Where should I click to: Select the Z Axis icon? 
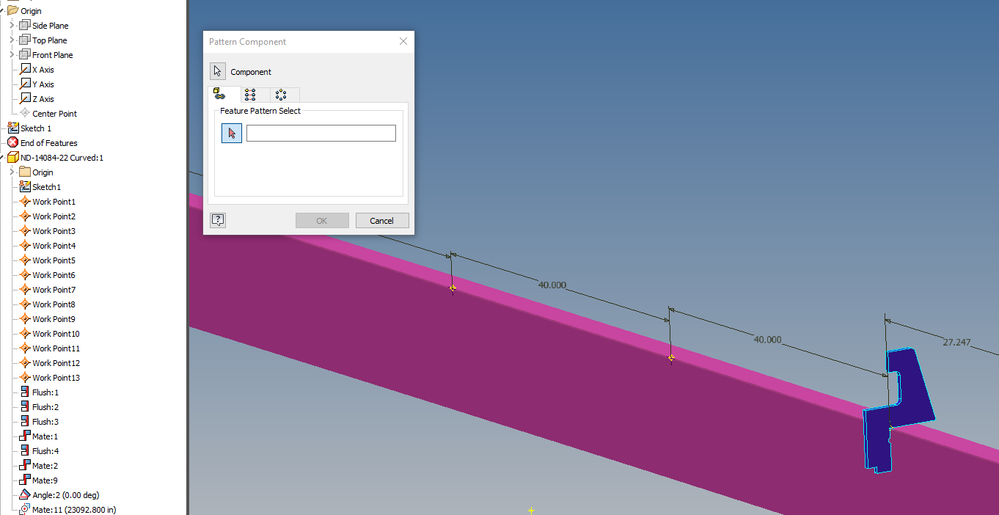click(25, 99)
